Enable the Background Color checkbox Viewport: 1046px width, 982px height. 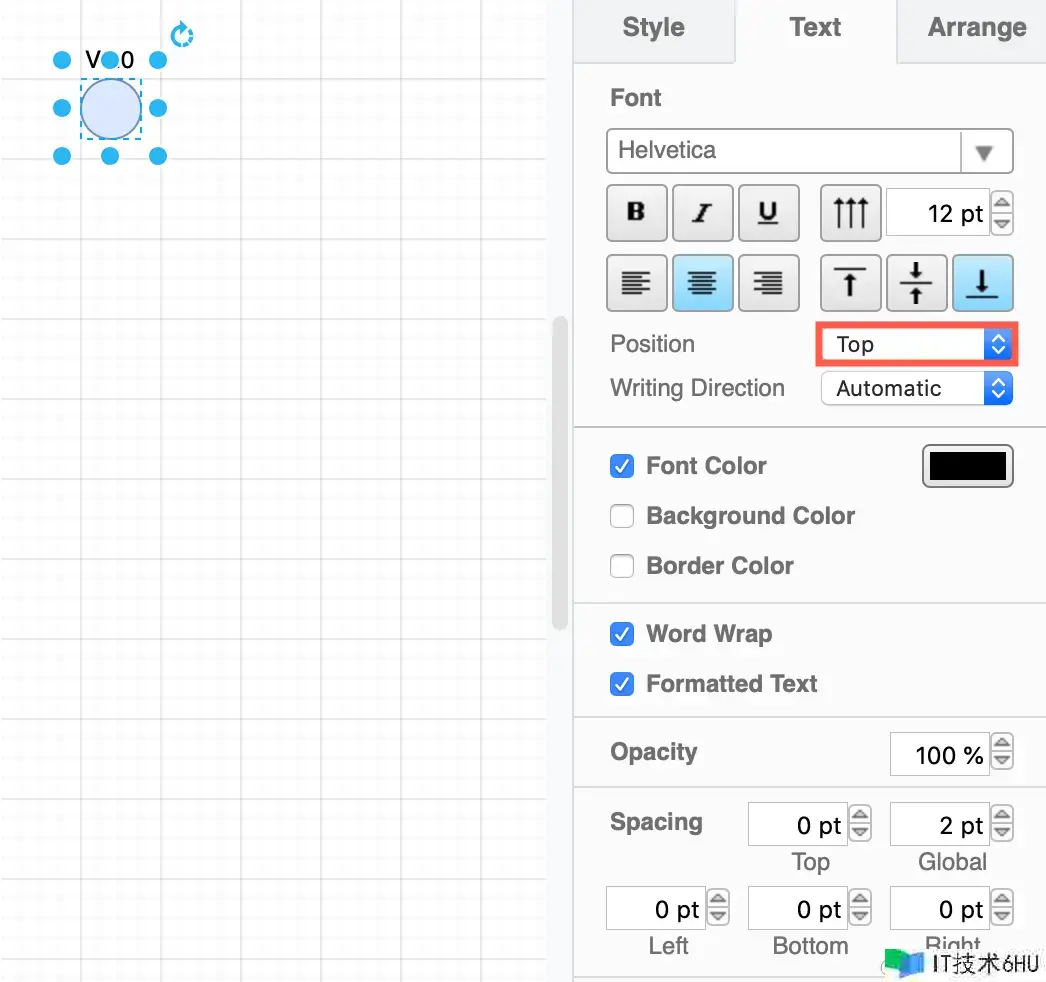[x=622, y=516]
